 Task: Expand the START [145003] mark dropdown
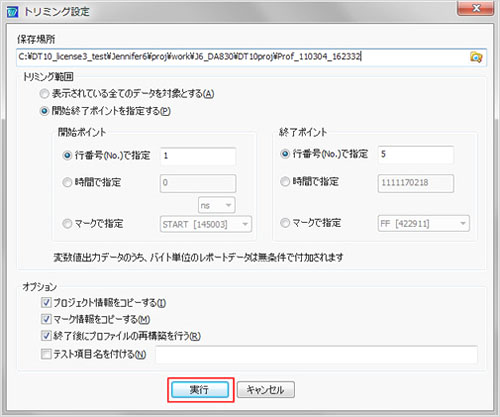tap(206, 224)
